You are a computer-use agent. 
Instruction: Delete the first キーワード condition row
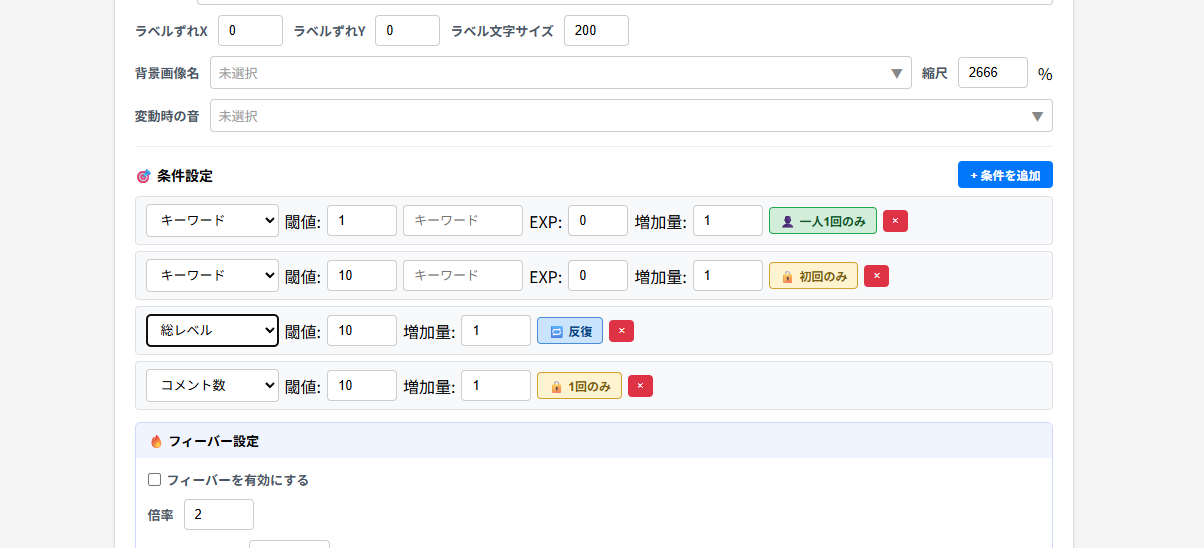(x=895, y=220)
